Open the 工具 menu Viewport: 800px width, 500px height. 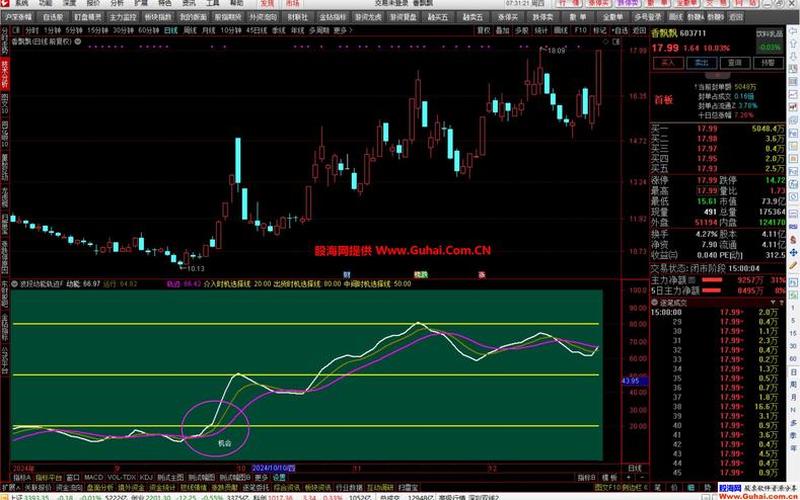[x=213, y=3]
